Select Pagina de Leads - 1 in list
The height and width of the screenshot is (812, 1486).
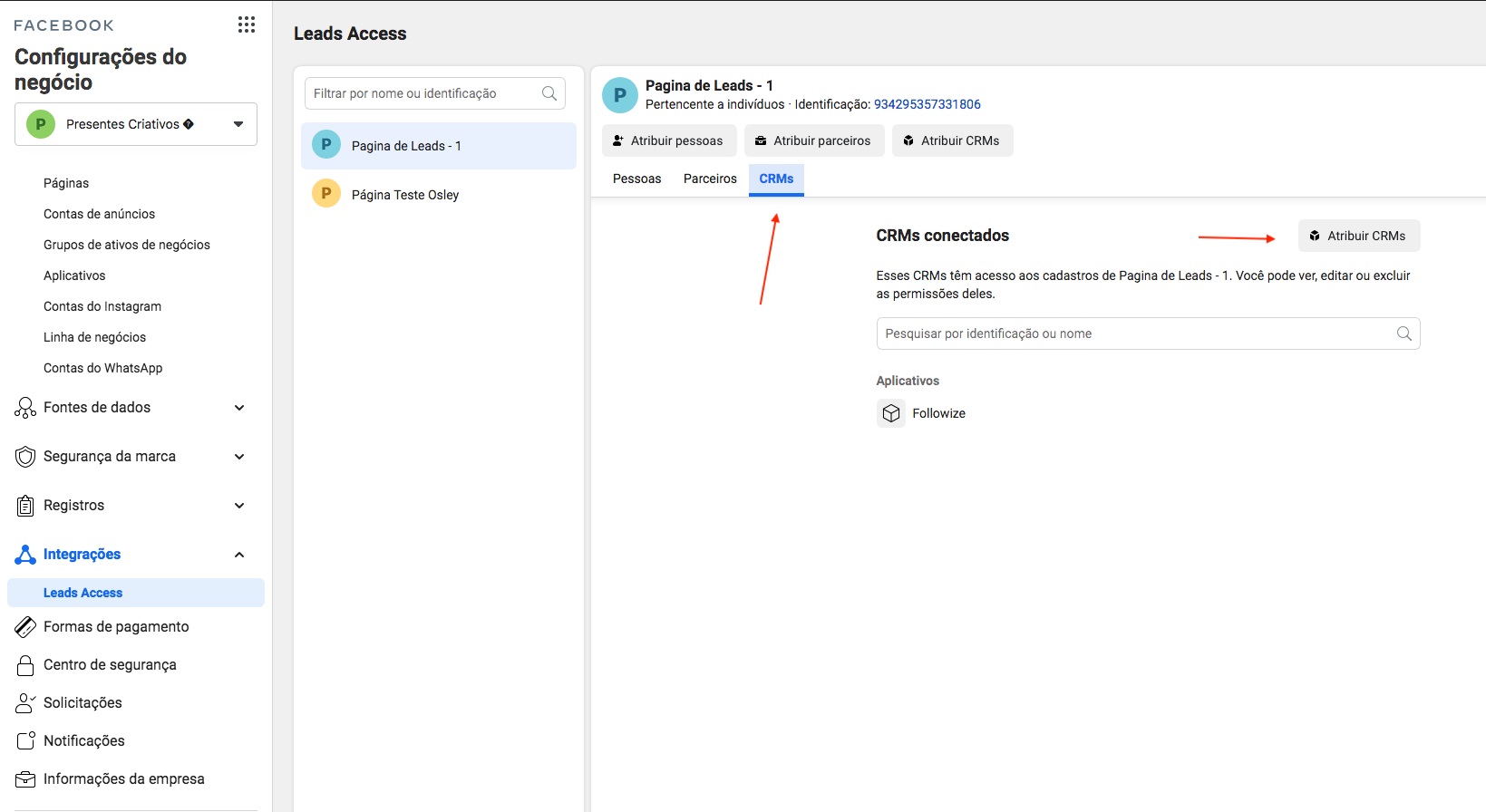click(x=439, y=146)
